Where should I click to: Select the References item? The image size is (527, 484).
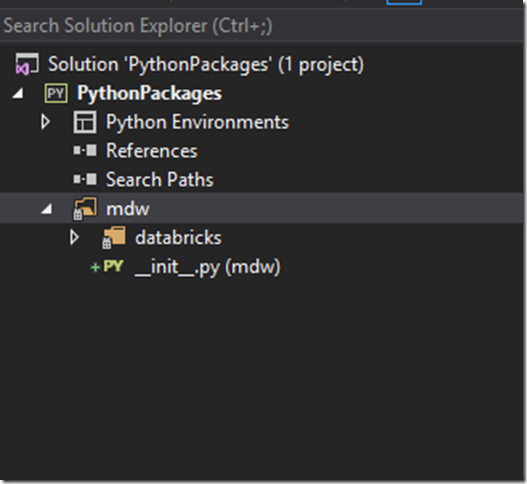152,151
